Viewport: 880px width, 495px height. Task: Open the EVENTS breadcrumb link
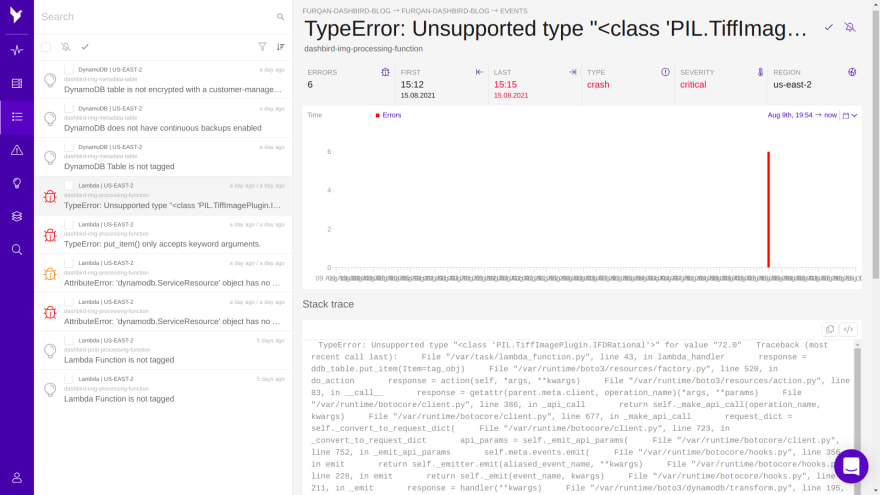click(x=514, y=11)
